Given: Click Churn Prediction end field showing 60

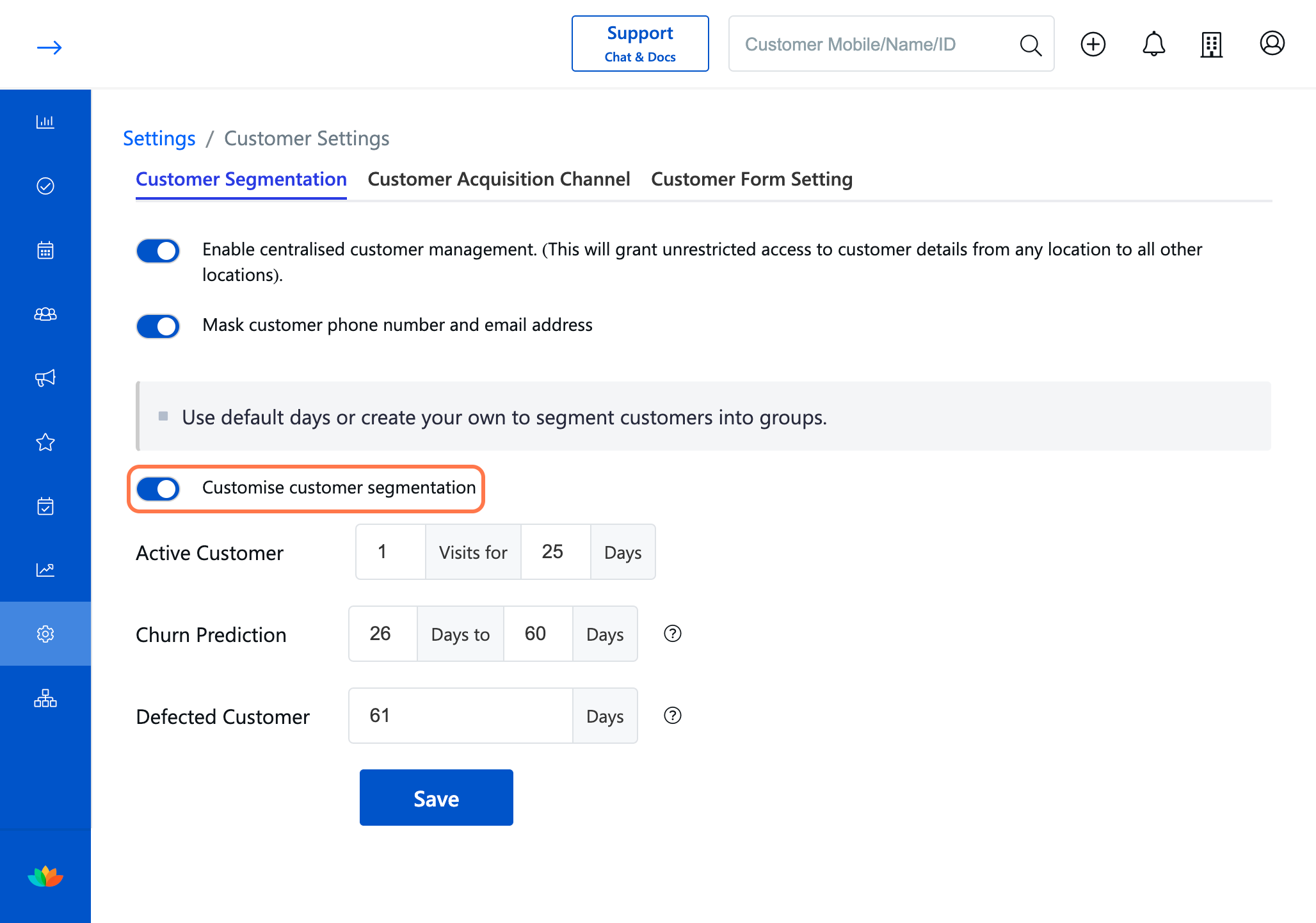Looking at the screenshot, I should point(538,634).
